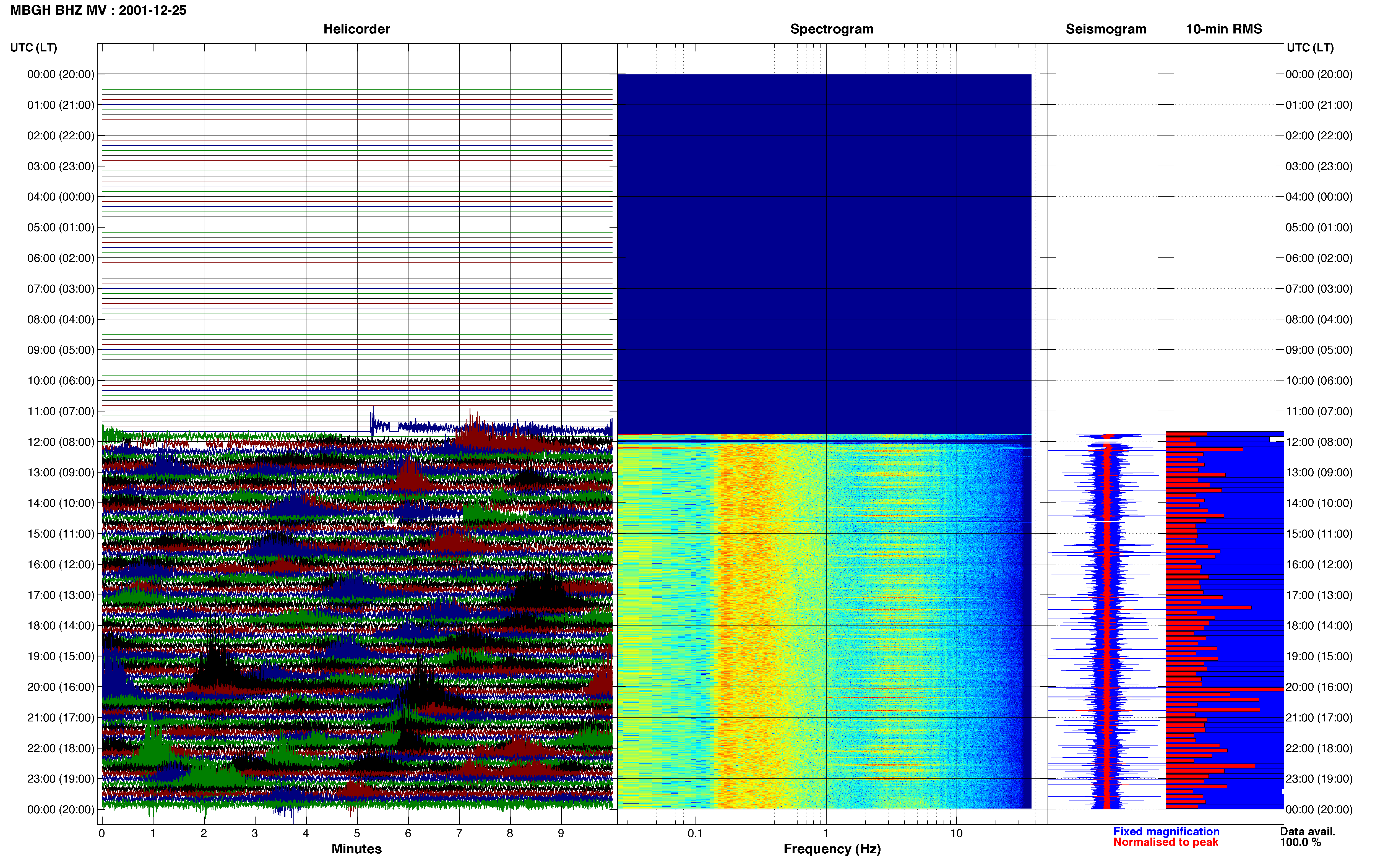Click spectrogram frequency tick '0.1'
Image resolution: width=1388 pixels, height=868 pixels.
click(695, 833)
